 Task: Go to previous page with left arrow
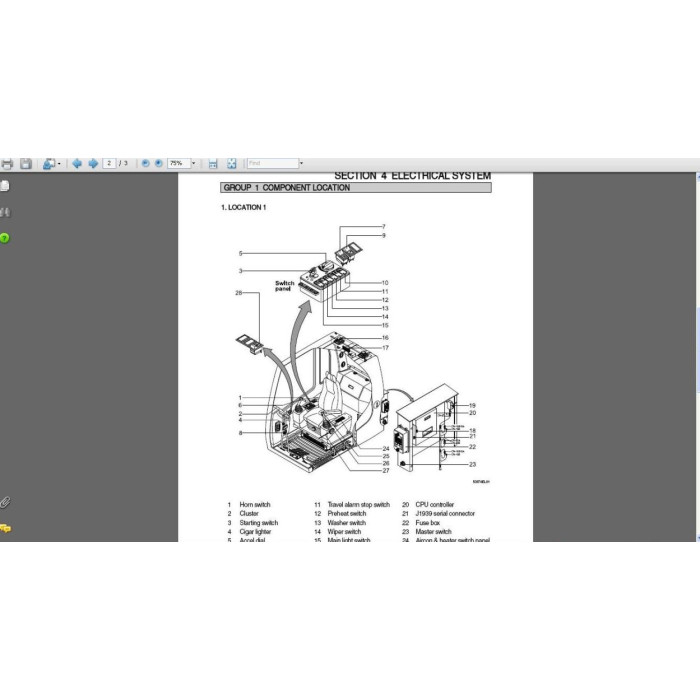(x=77, y=163)
